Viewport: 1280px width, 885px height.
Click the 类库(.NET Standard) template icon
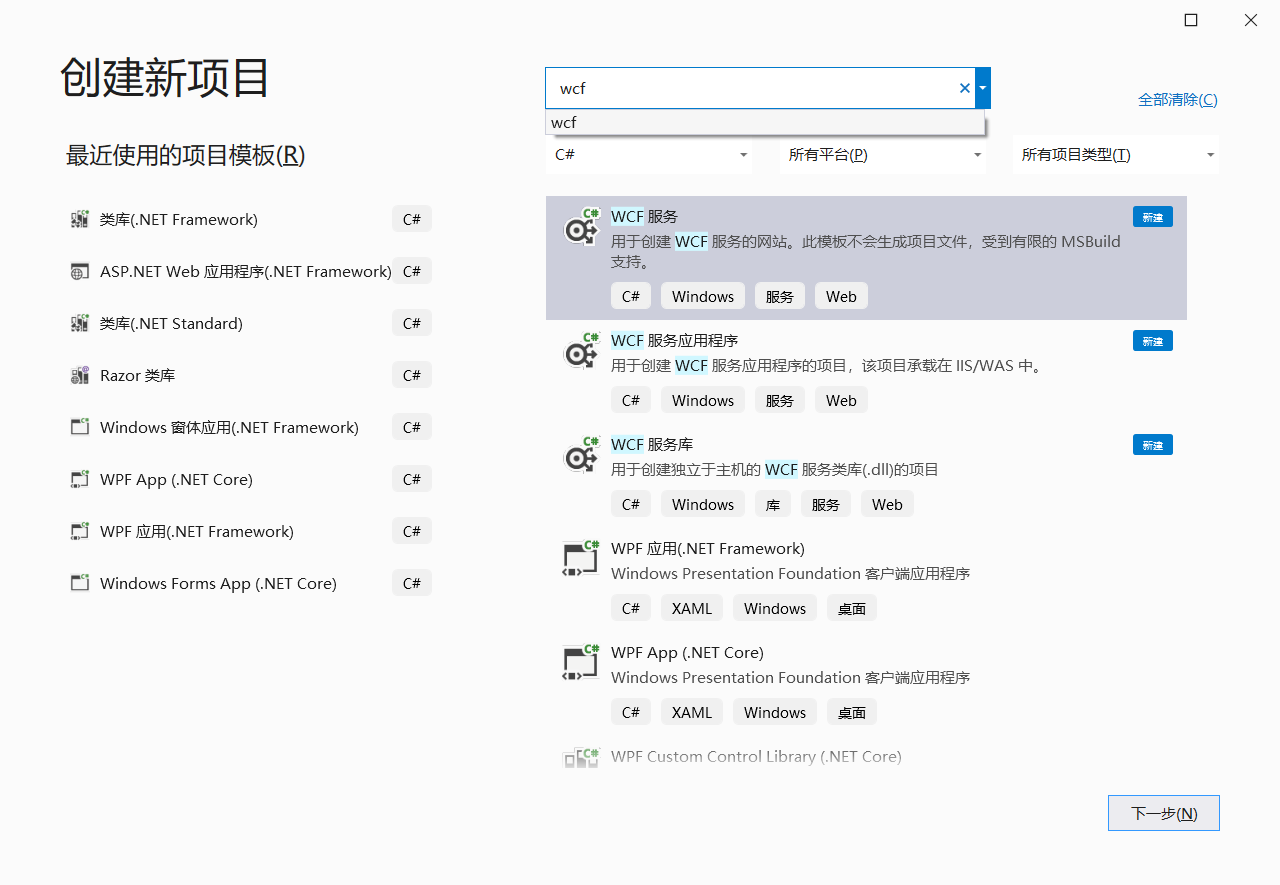80,323
